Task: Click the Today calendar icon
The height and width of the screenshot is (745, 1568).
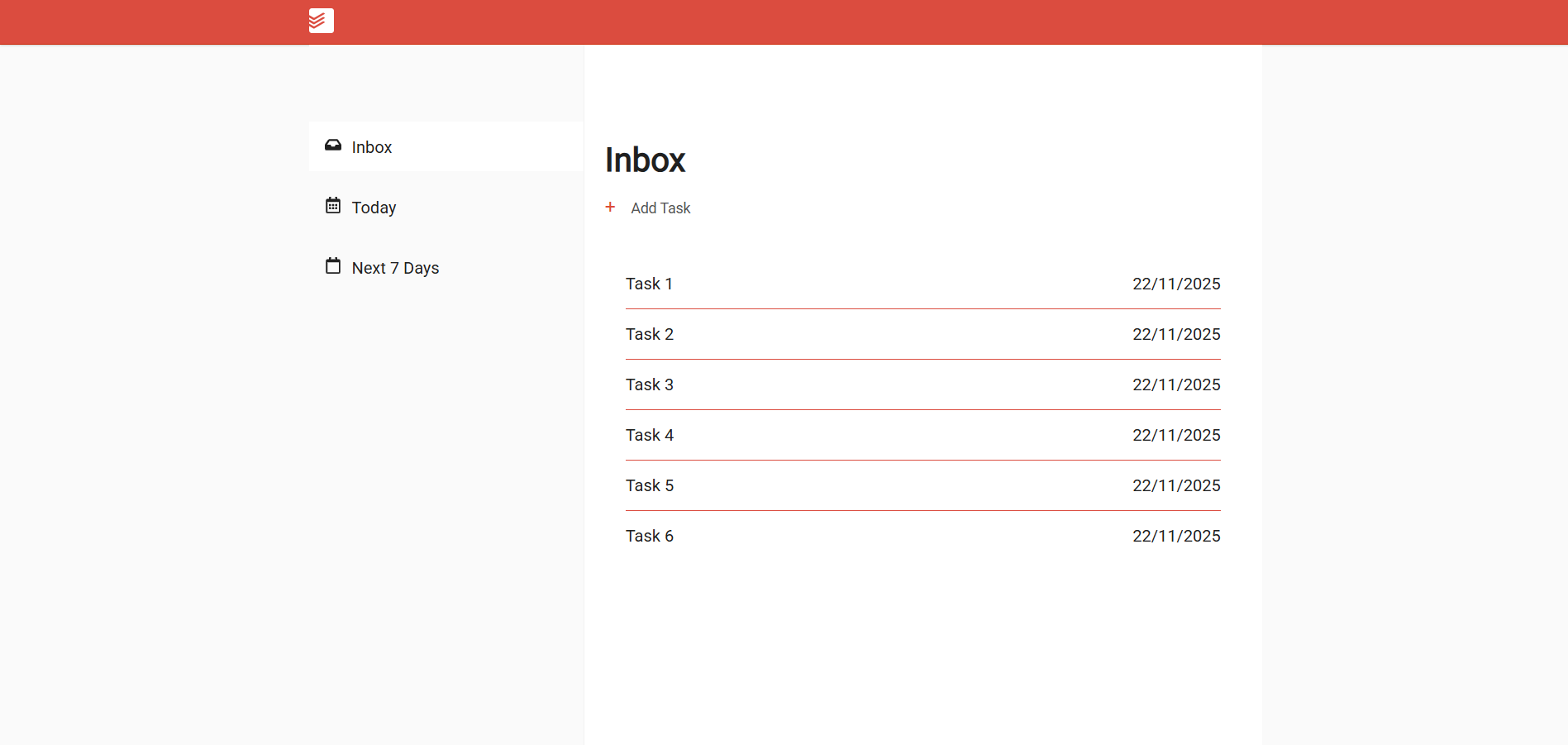Action: tap(332, 206)
